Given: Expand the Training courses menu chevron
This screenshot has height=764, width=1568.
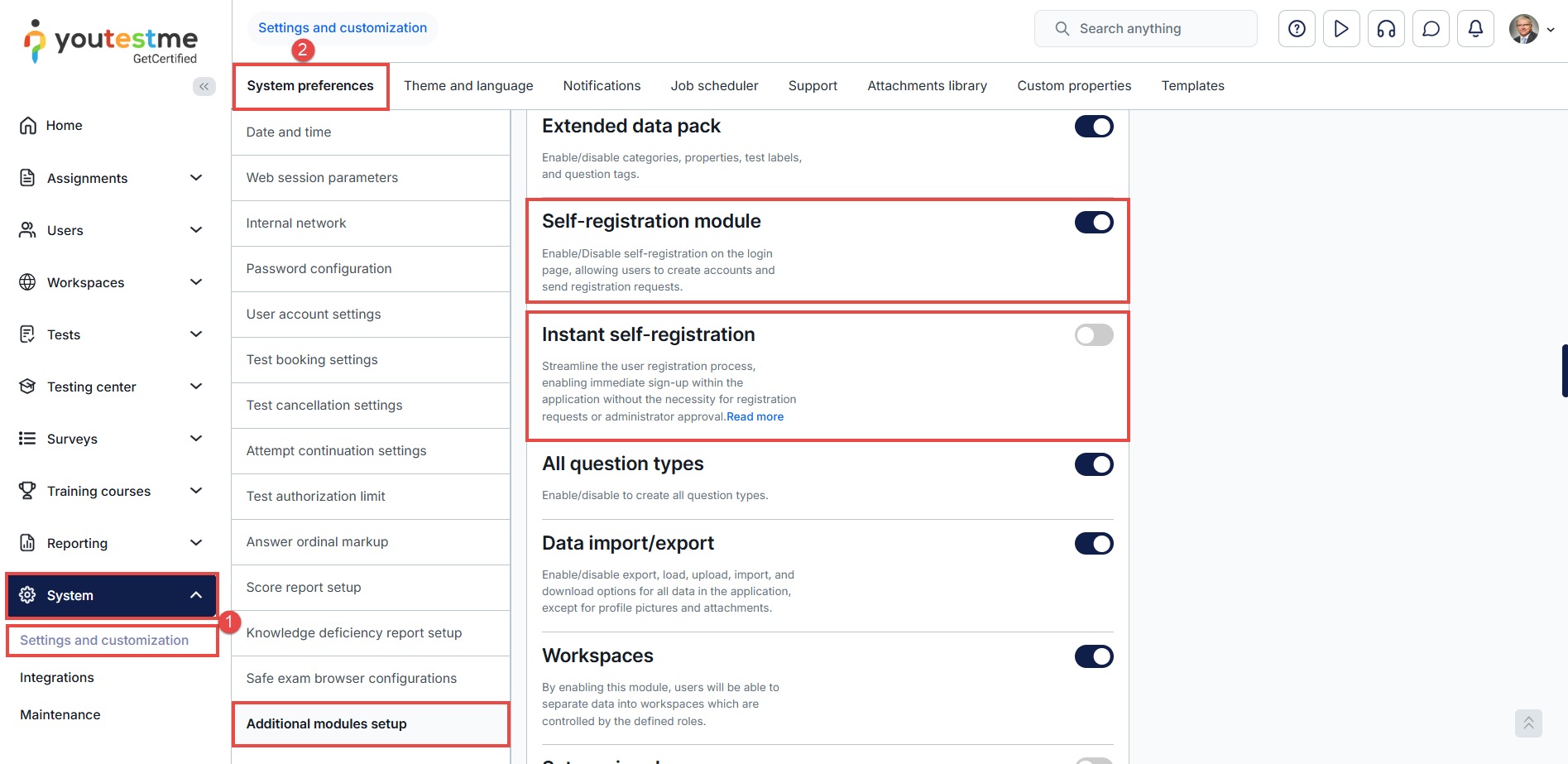Looking at the screenshot, I should tap(196, 491).
